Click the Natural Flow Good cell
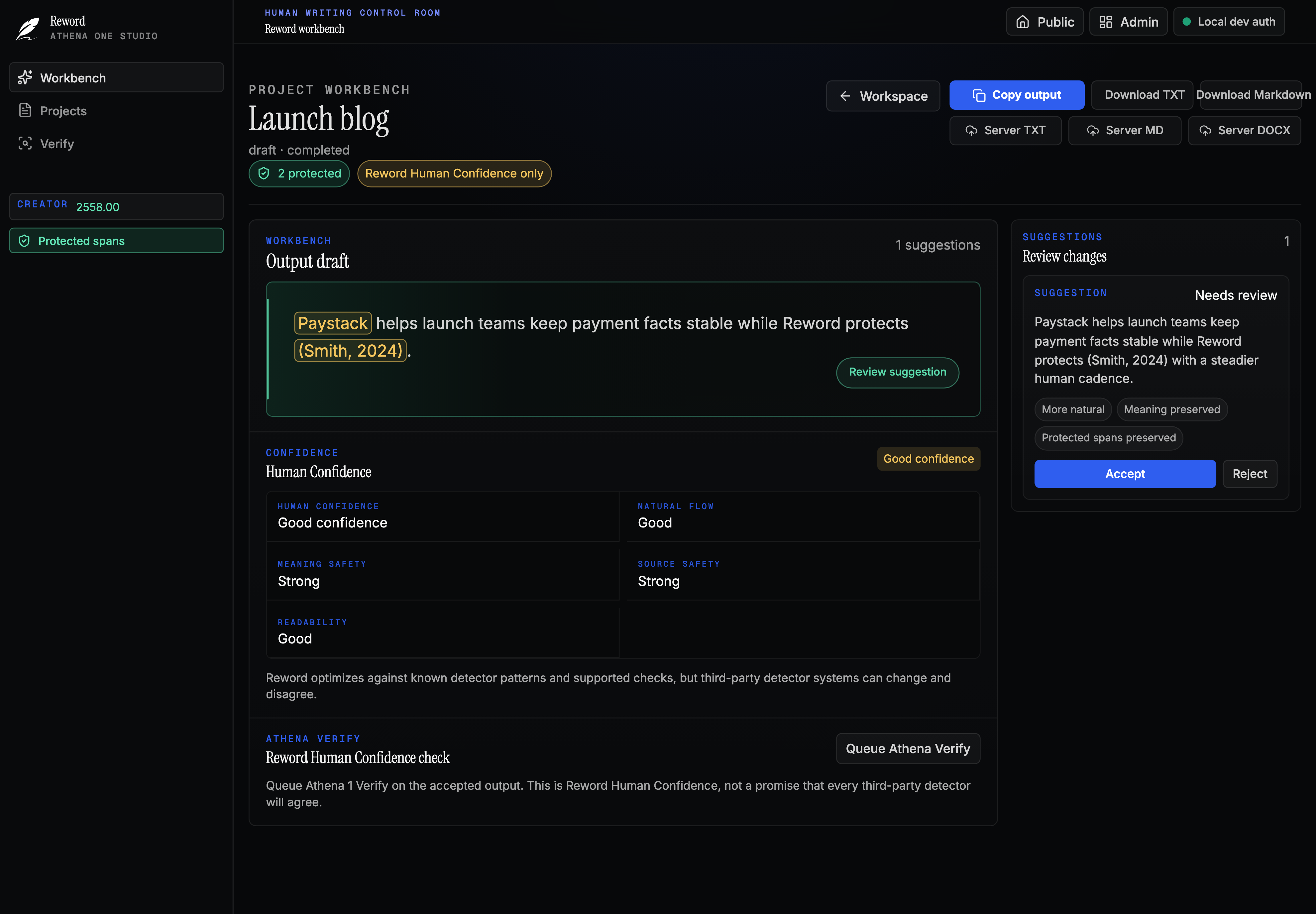 tap(803, 516)
